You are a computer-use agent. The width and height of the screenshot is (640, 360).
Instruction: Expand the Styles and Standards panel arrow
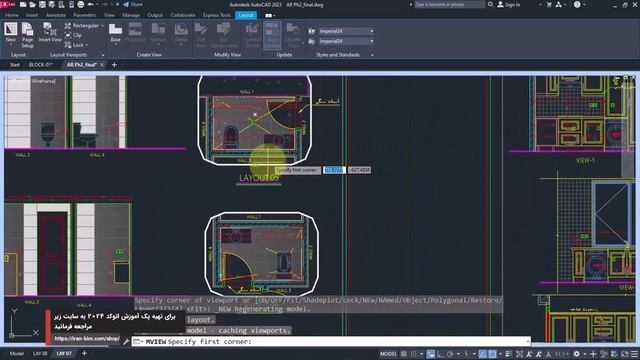coord(372,55)
